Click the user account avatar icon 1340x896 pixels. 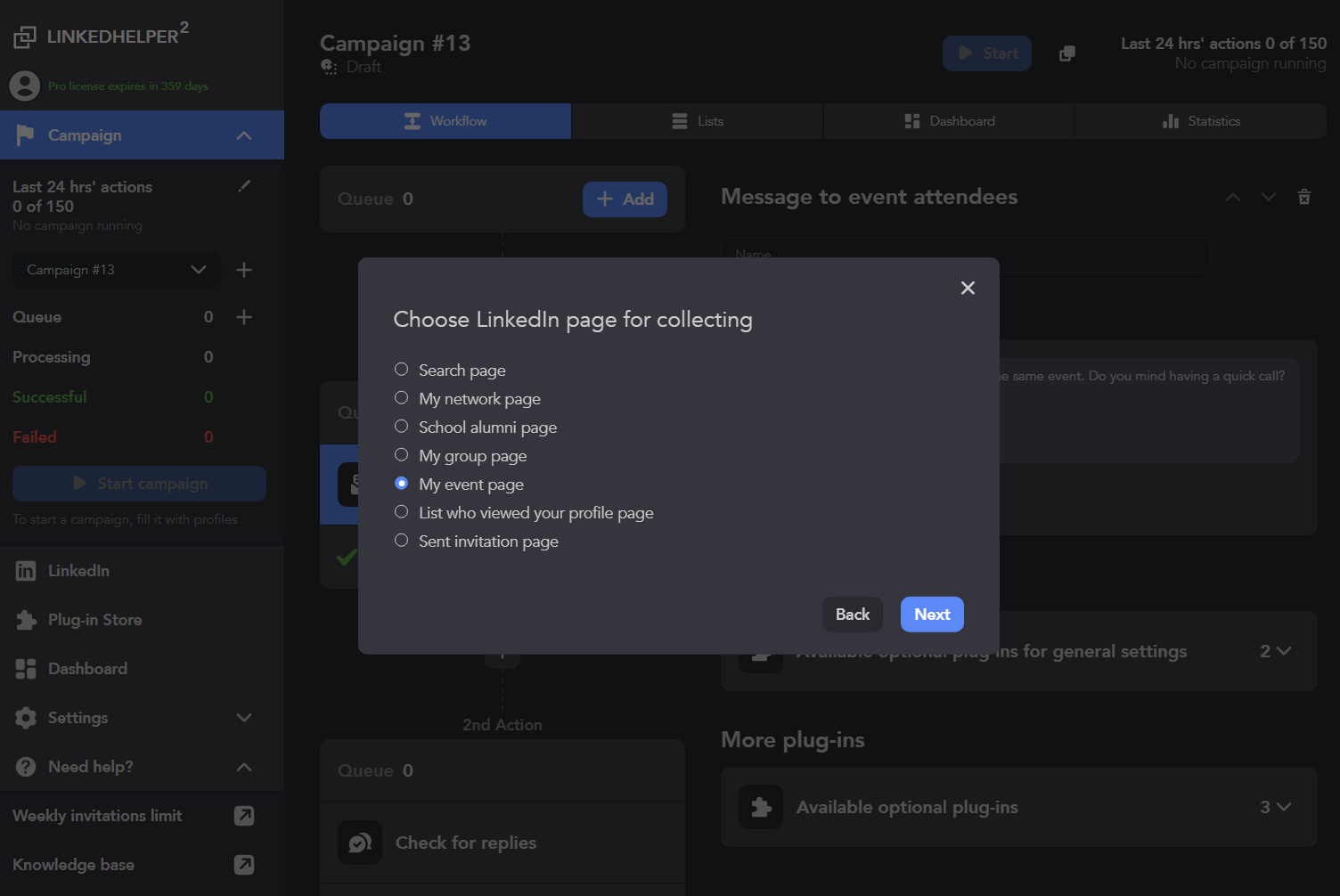click(x=25, y=86)
